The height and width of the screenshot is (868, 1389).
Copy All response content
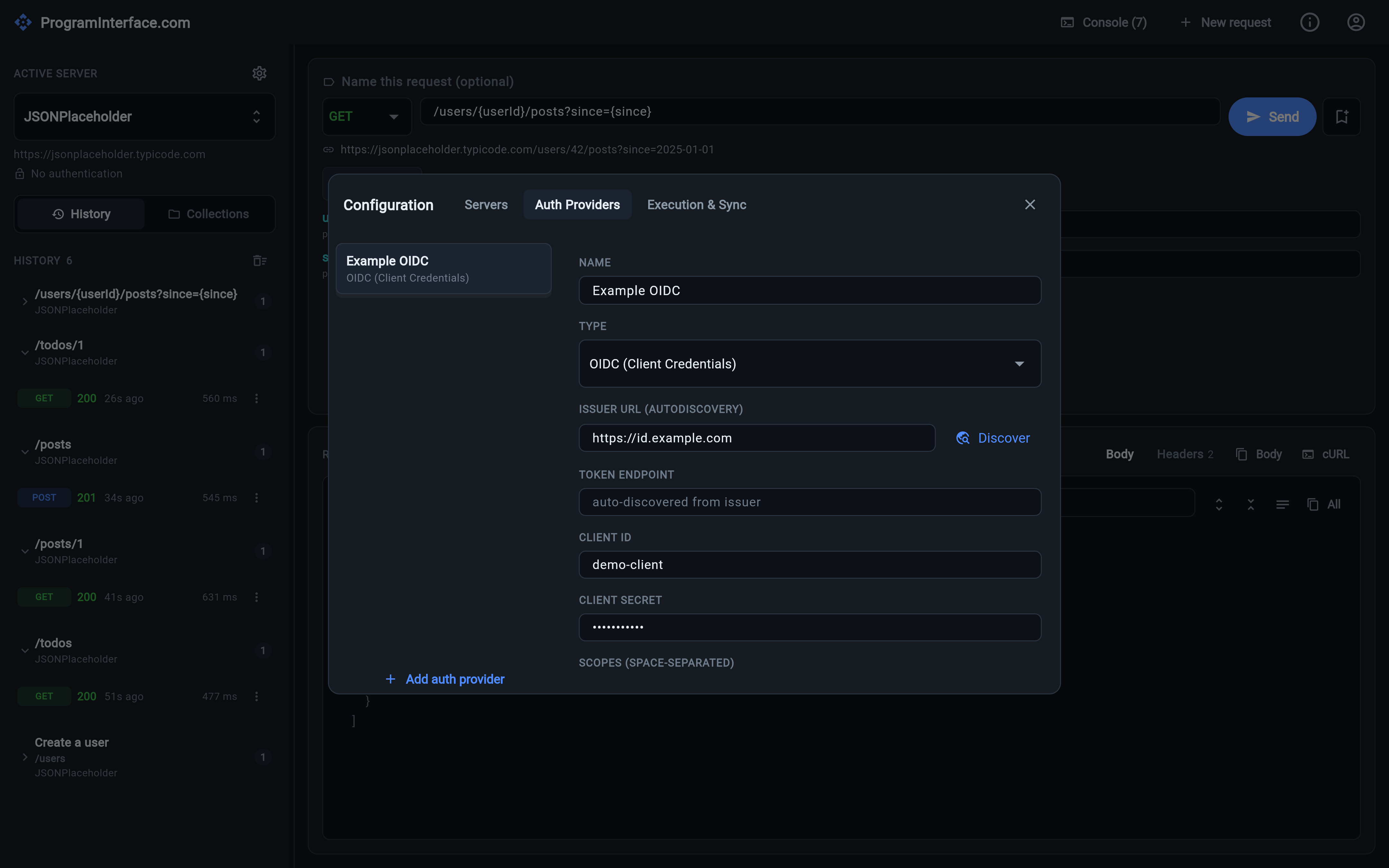coord(1323,504)
